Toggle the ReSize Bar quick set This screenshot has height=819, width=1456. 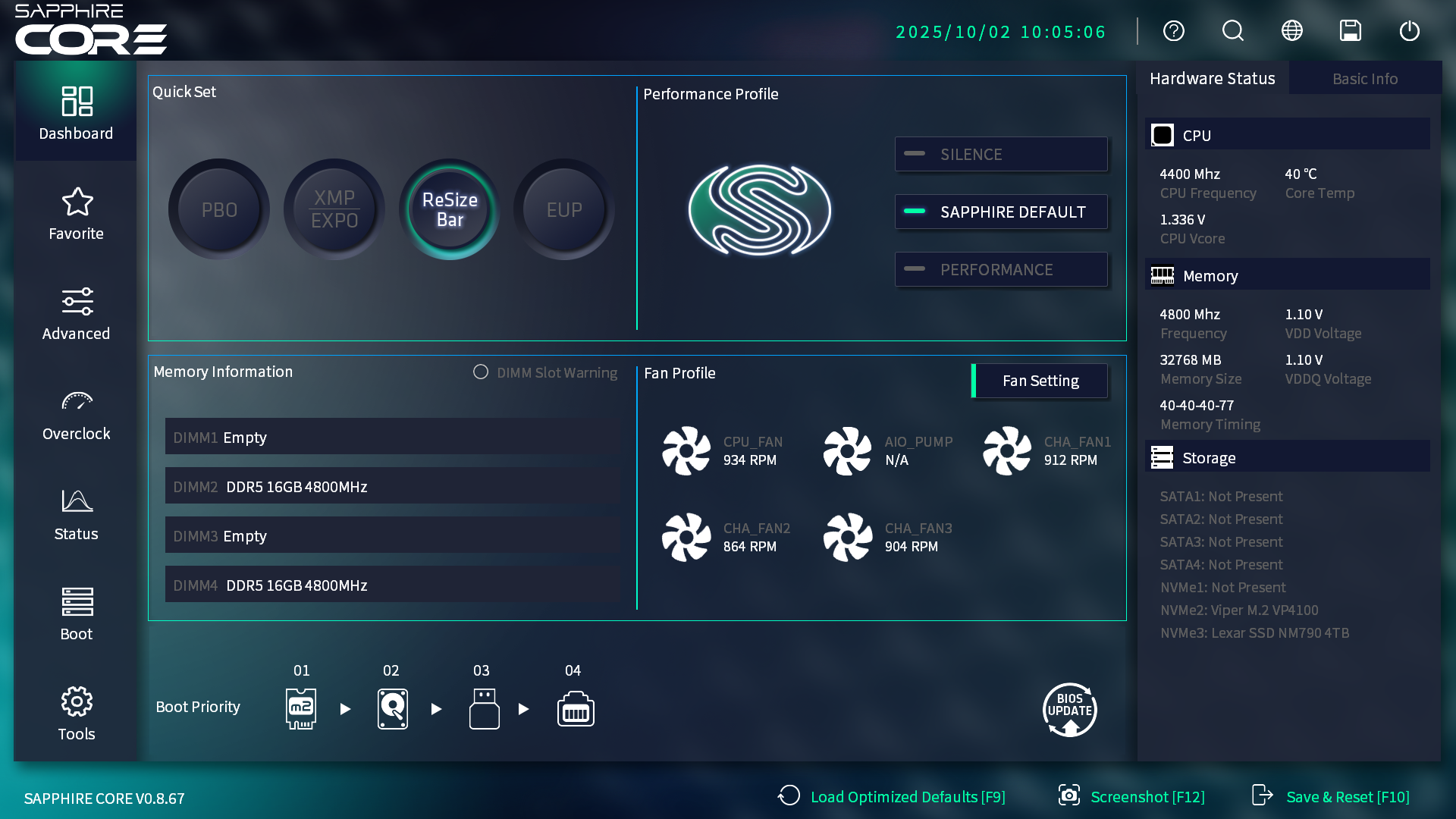click(x=450, y=209)
